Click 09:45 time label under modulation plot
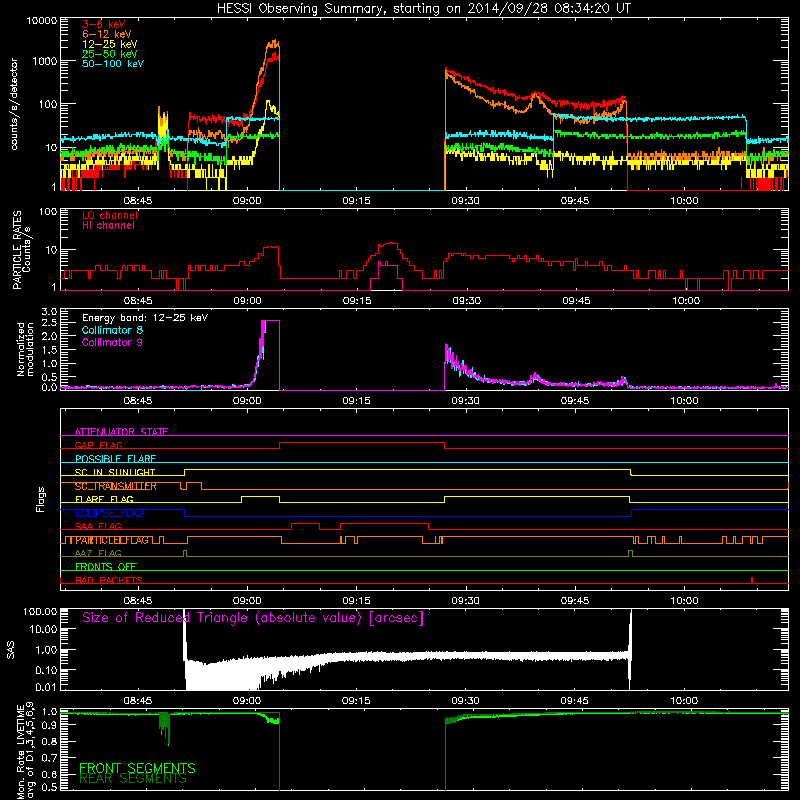This screenshot has height=800, width=800. (x=575, y=401)
